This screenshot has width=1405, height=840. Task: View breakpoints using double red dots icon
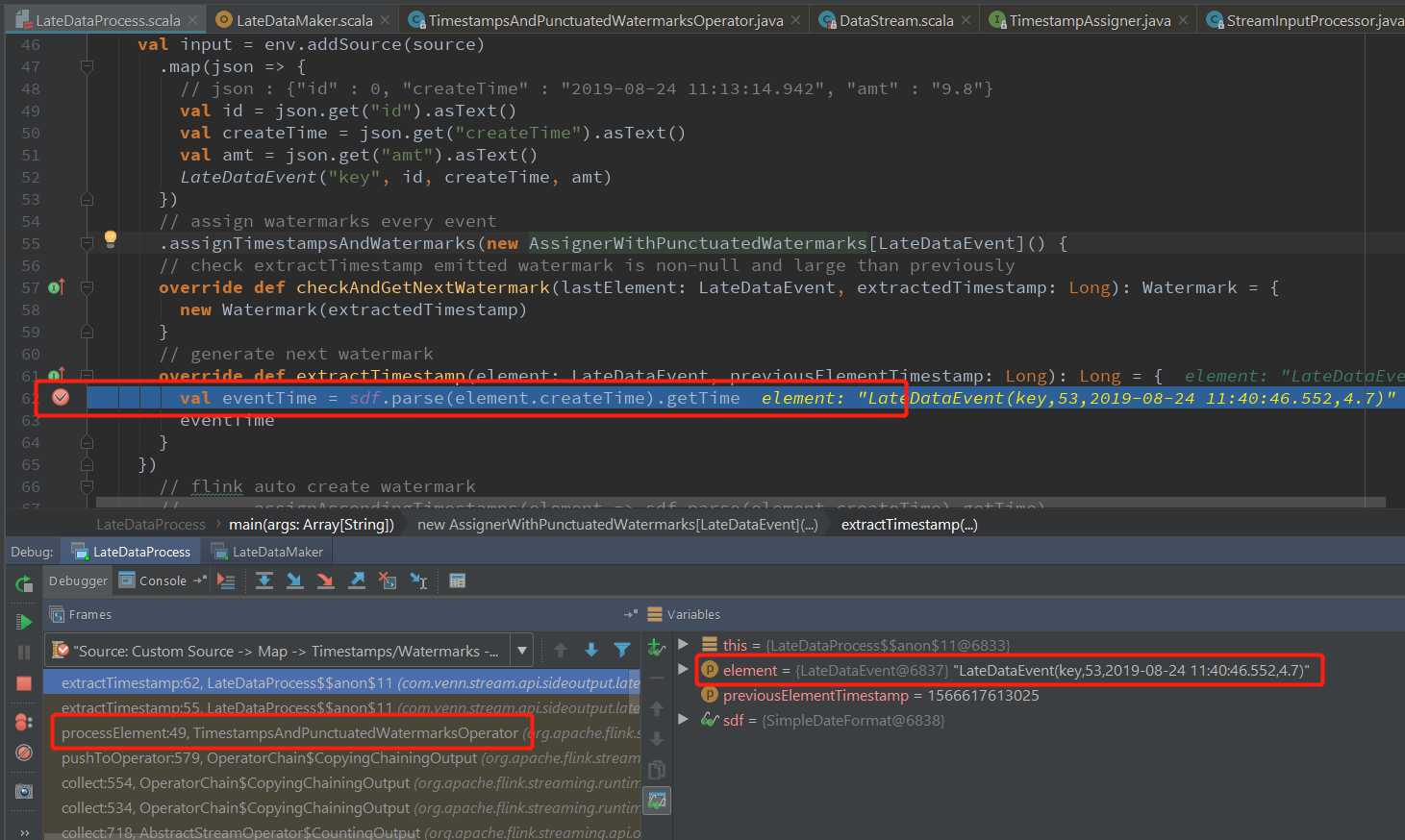tap(24, 722)
